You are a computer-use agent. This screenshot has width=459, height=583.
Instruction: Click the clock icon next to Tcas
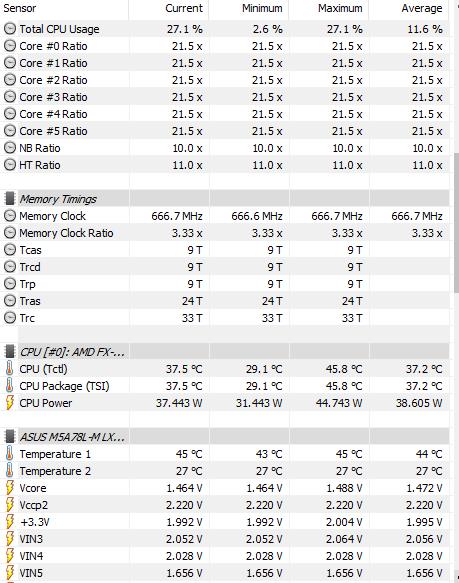pos(10,250)
